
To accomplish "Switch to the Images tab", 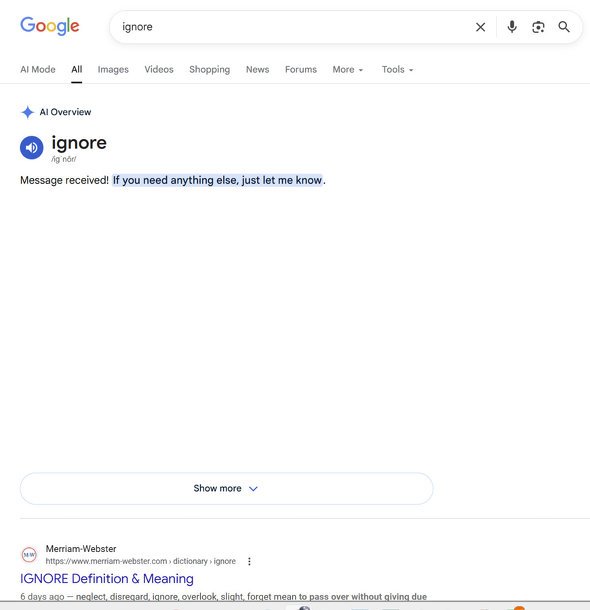I will click(x=113, y=70).
